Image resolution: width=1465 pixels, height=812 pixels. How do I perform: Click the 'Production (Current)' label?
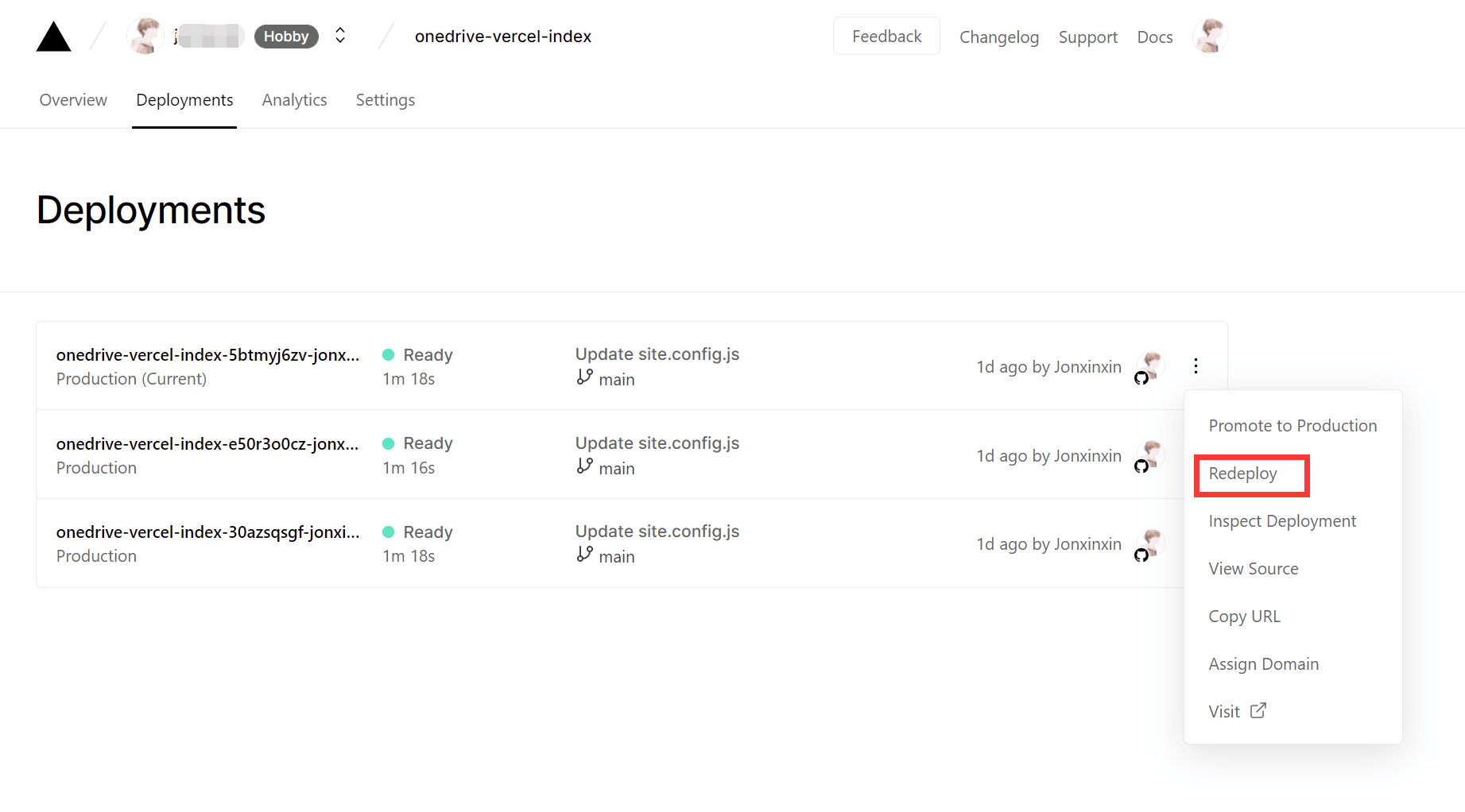click(131, 379)
